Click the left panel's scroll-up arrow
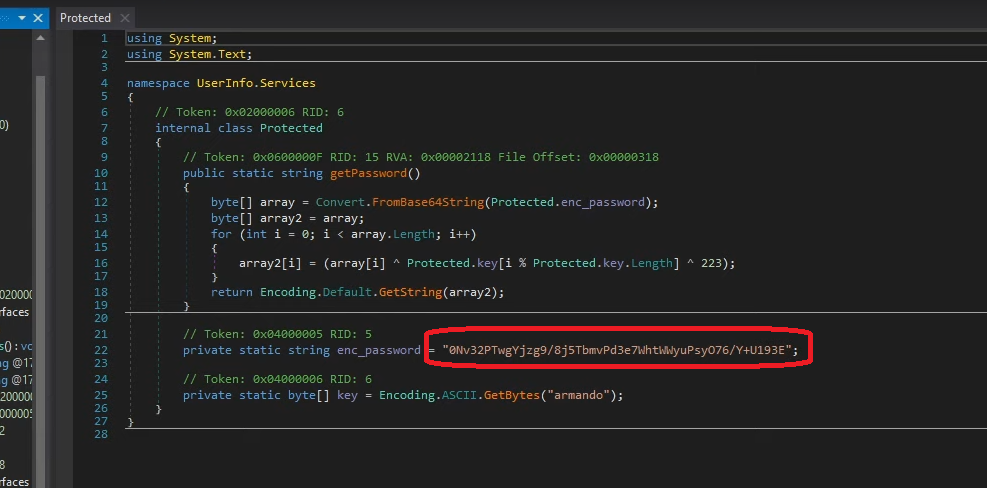This screenshot has width=990, height=488. pos(40,39)
